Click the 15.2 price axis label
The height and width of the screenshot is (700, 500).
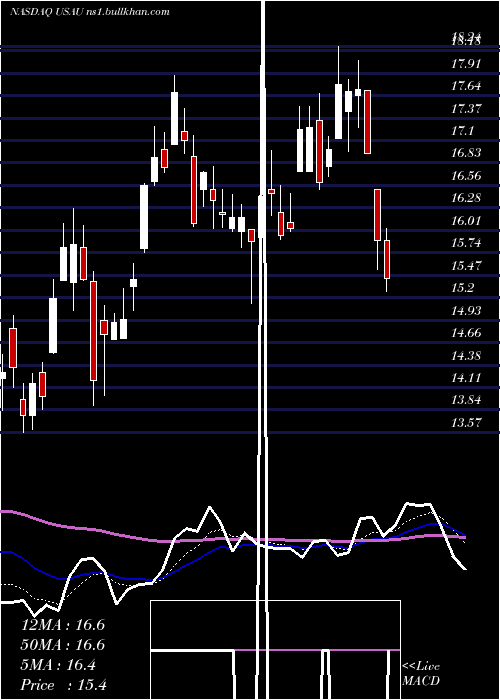462,288
